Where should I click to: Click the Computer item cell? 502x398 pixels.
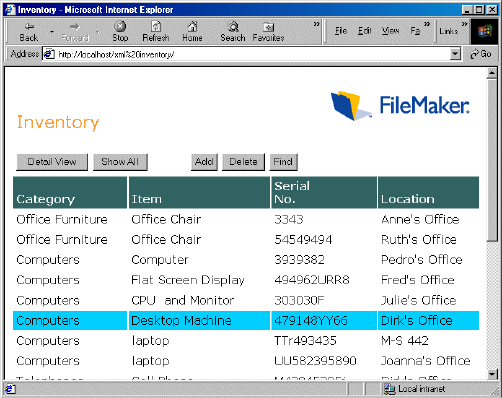point(160,260)
